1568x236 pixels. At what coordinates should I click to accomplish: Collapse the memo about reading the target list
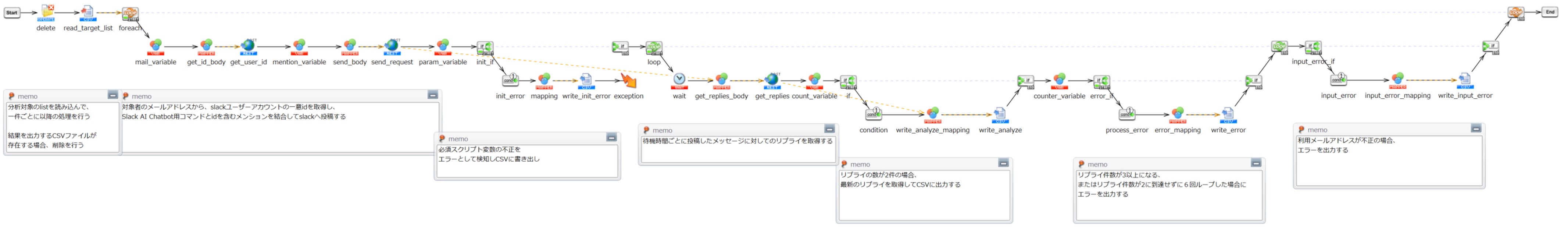(x=112, y=95)
